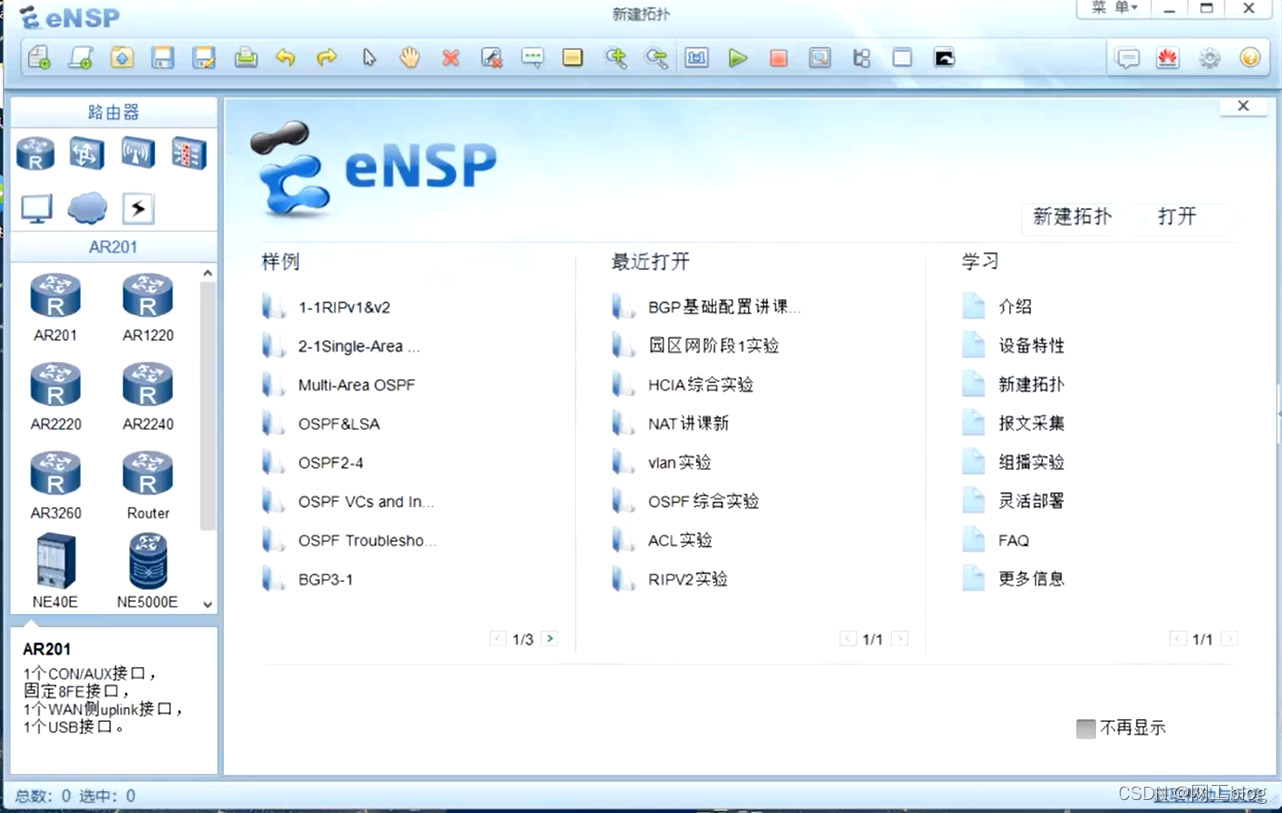Click the Redo arrow icon
The width and height of the screenshot is (1282, 813).
tap(327, 57)
